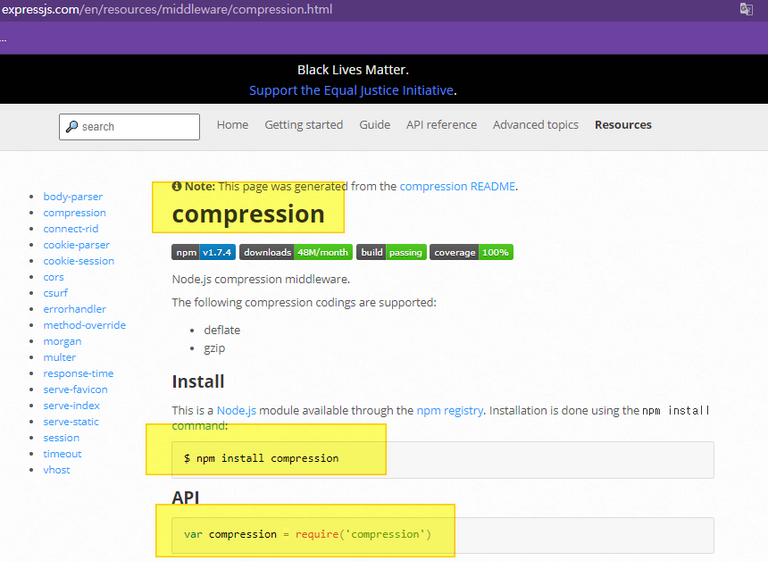
Task: Click the downloads 48M/month badge
Action: 296,252
